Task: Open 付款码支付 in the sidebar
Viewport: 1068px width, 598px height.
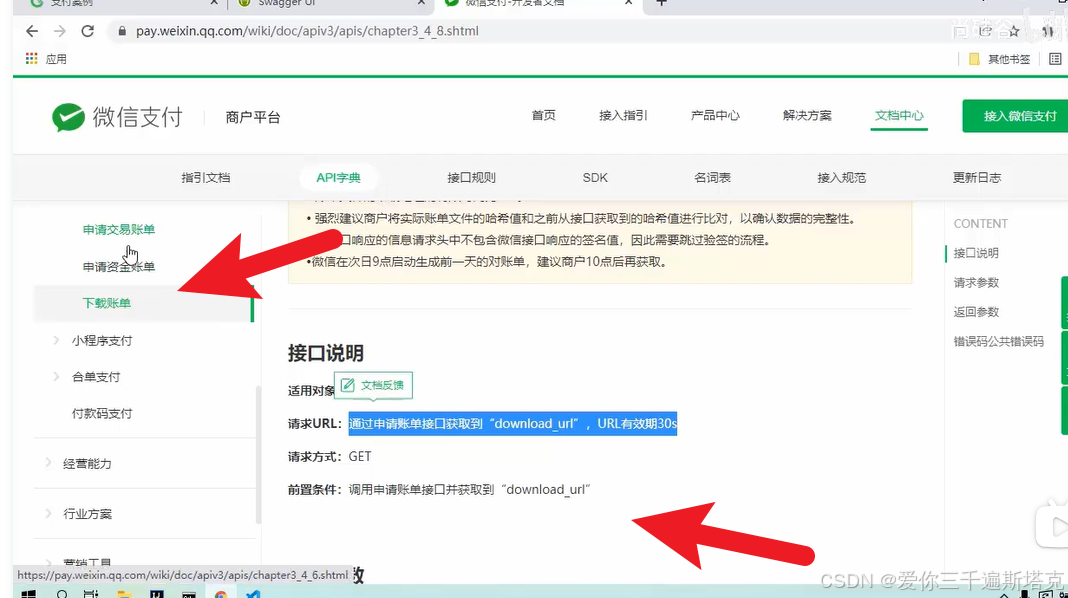Action: coord(102,413)
